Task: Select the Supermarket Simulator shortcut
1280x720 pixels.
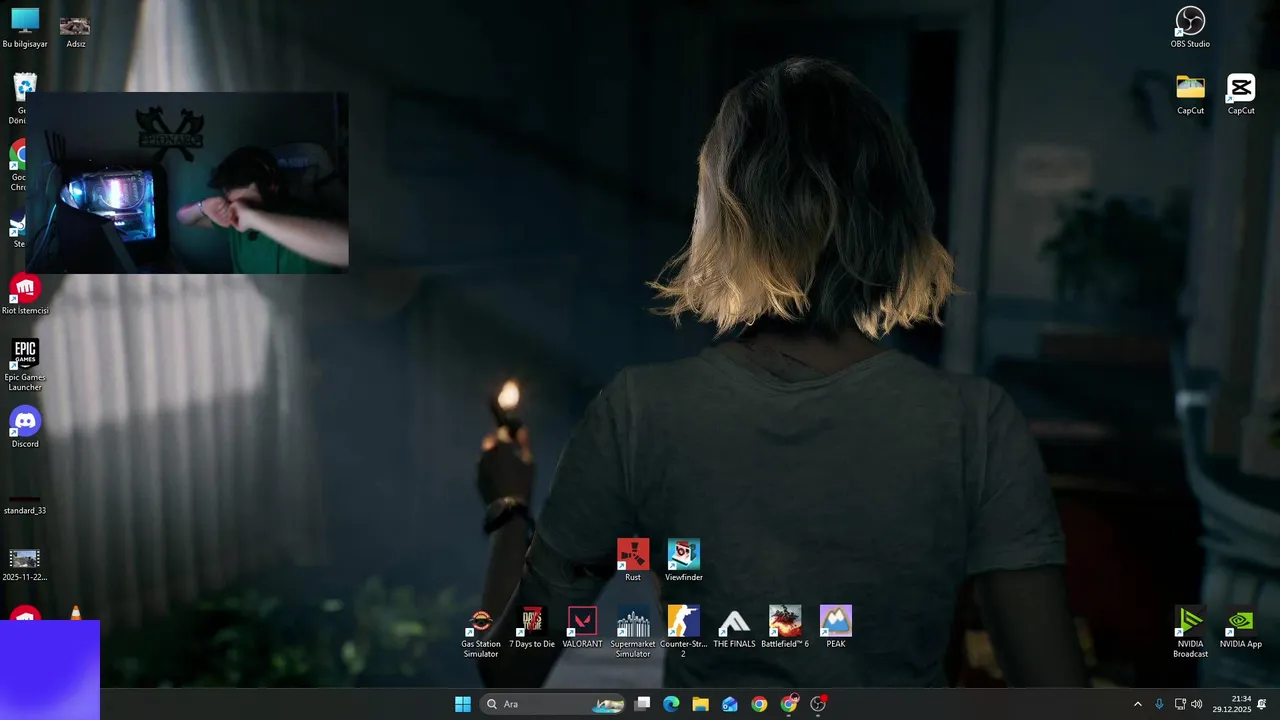Action: click(x=633, y=632)
